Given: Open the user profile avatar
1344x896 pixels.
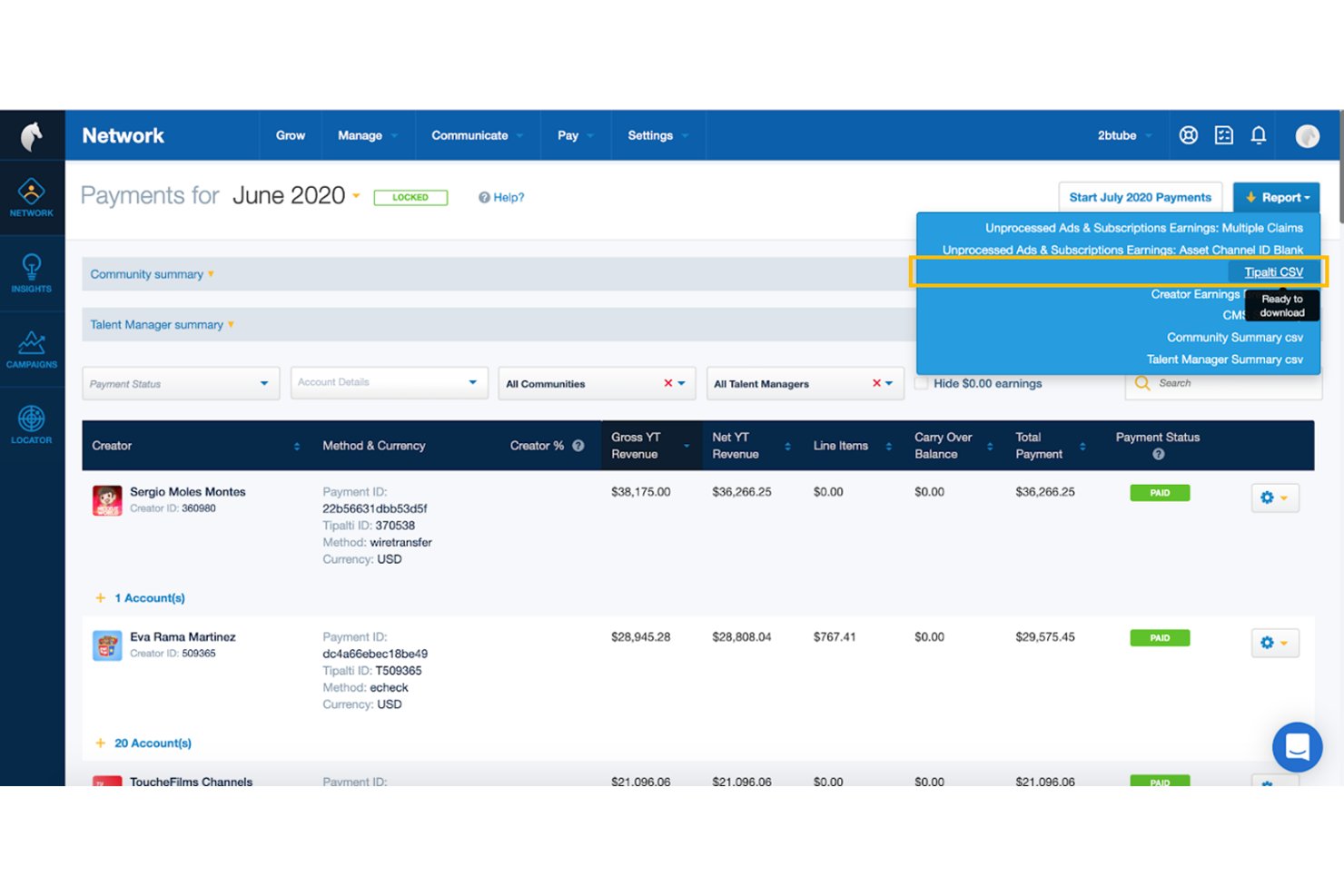Looking at the screenshot, I should click(x=1307, y=135).
